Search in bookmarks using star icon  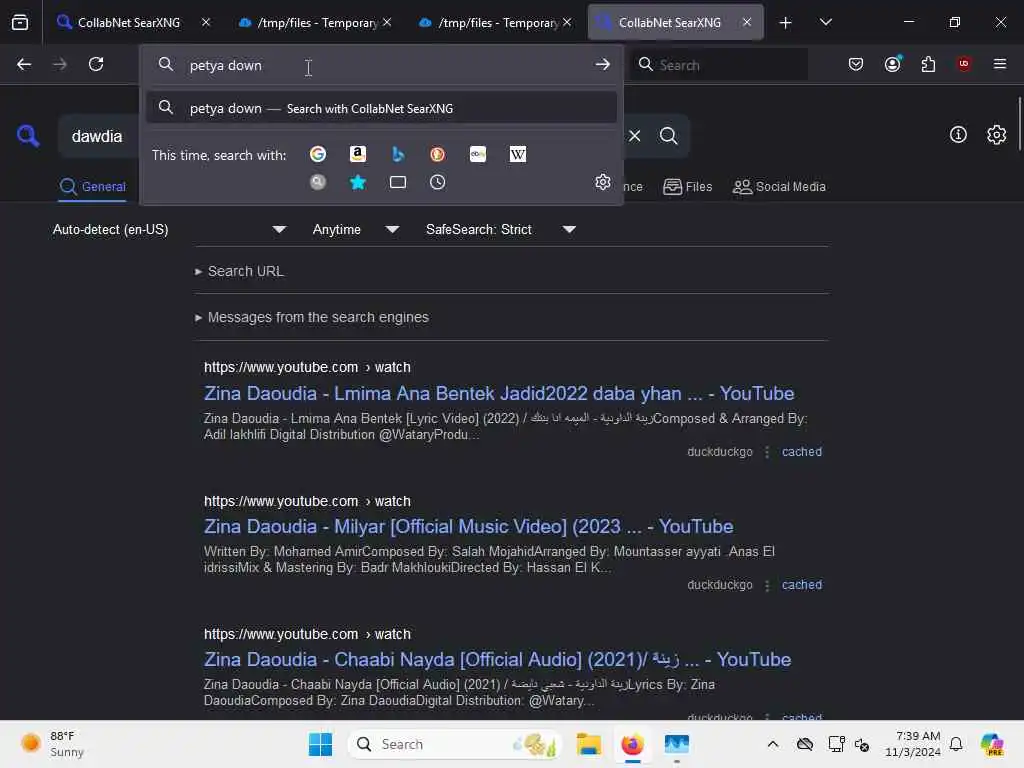point(357,182)
